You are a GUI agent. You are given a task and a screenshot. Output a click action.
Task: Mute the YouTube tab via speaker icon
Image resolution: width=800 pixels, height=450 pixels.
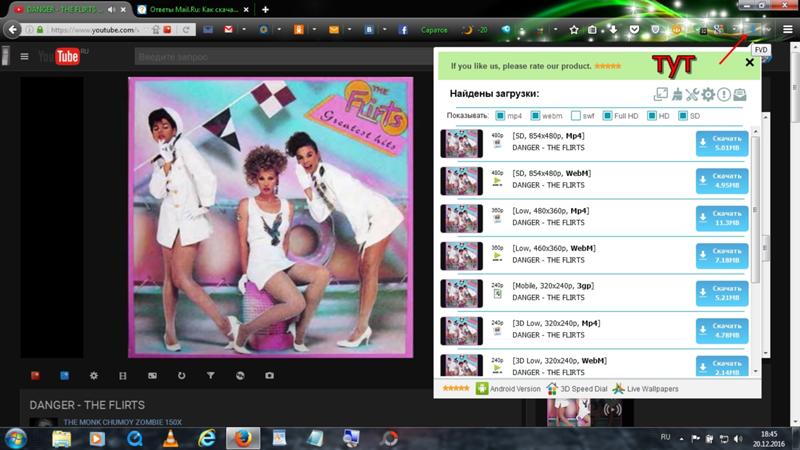111,9
